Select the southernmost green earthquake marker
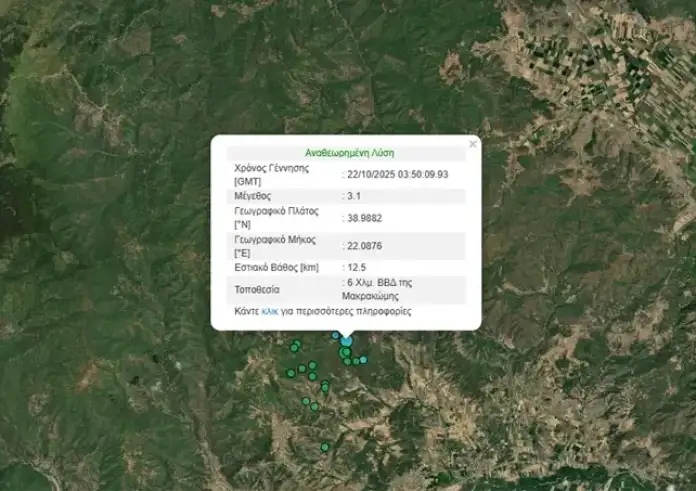 pyautogui.click(x=325, y=447)
